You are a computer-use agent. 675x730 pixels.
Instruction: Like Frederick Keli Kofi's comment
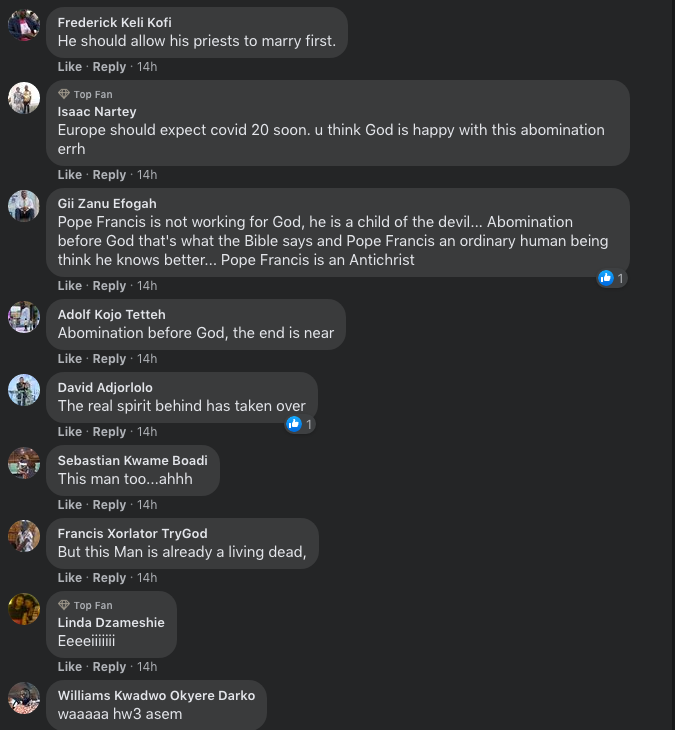70,67
